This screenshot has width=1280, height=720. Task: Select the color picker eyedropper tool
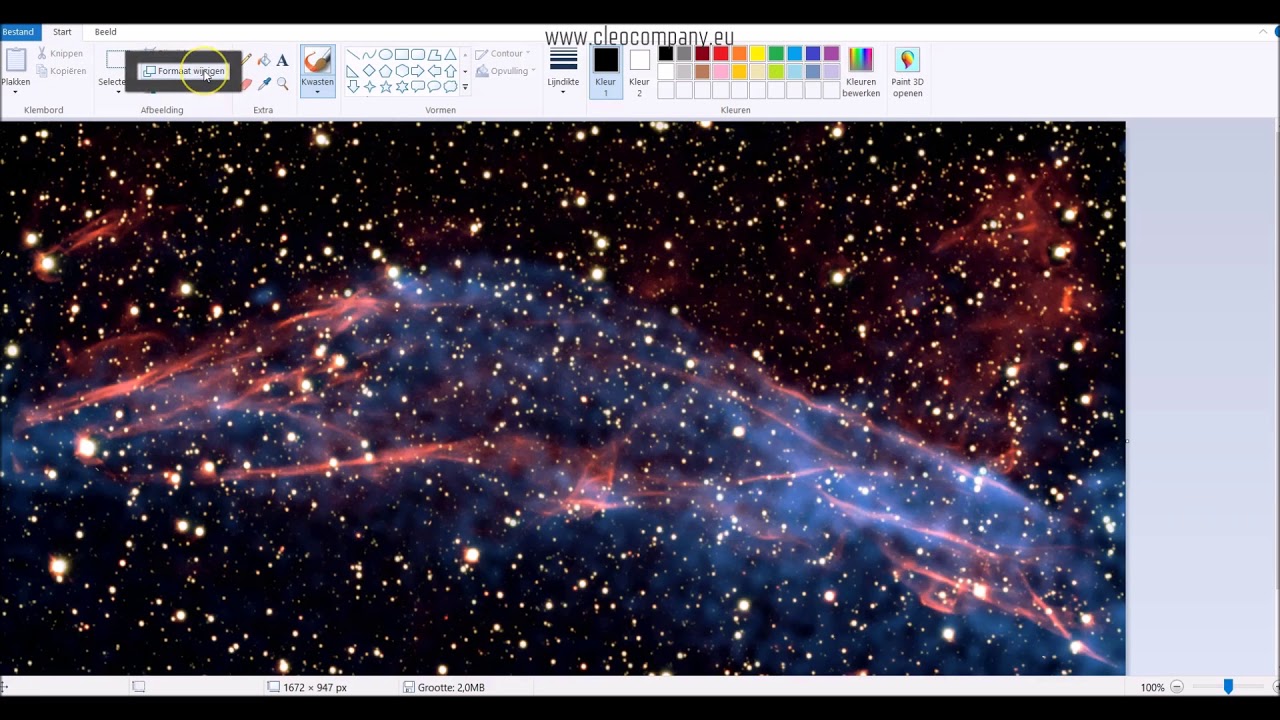264,84
